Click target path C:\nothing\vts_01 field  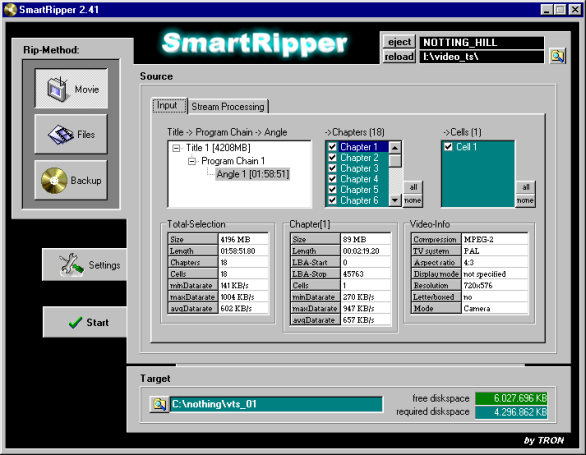tap(277, 404)
